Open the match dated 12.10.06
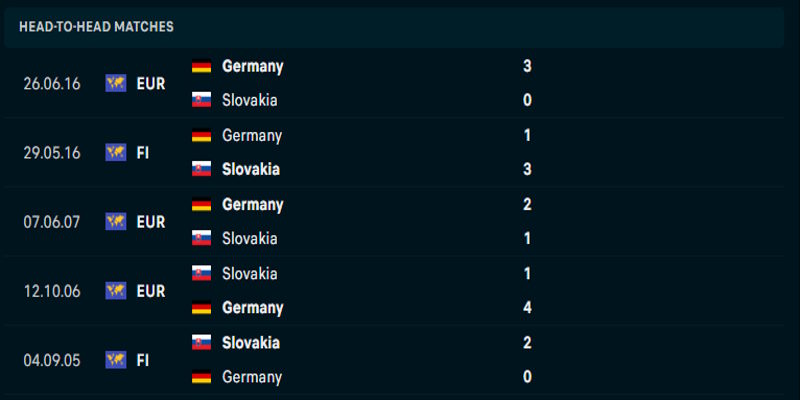 point(52,291)
